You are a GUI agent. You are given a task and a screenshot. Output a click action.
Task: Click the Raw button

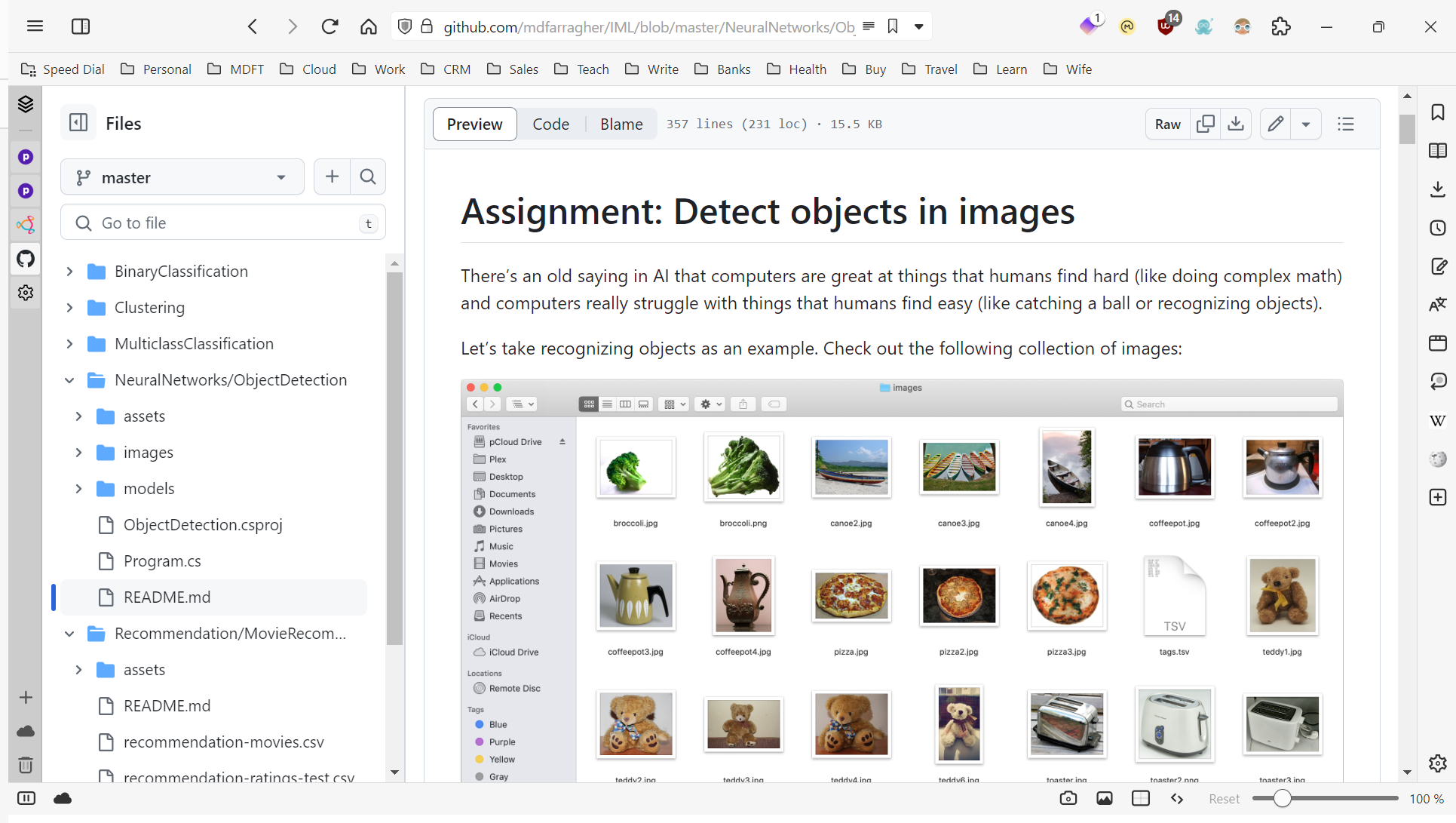click(1167, 124)
